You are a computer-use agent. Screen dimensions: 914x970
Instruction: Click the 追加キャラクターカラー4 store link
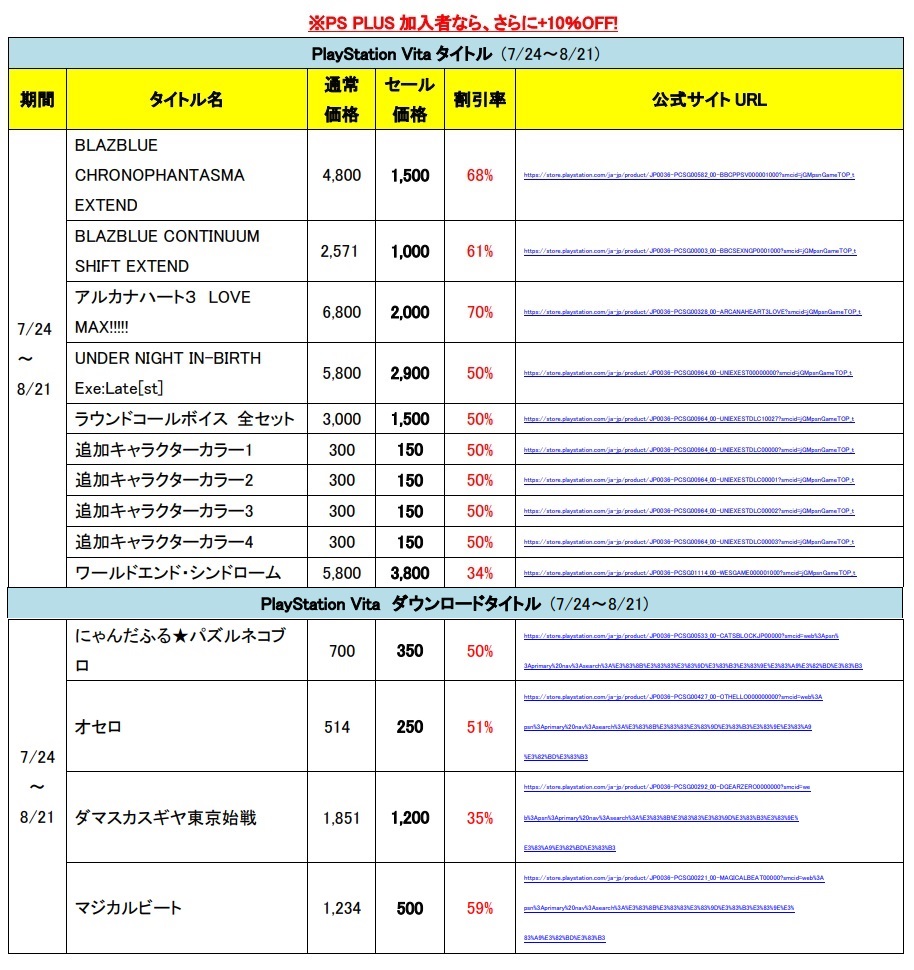pyautogui.click(x=689, y=543)
